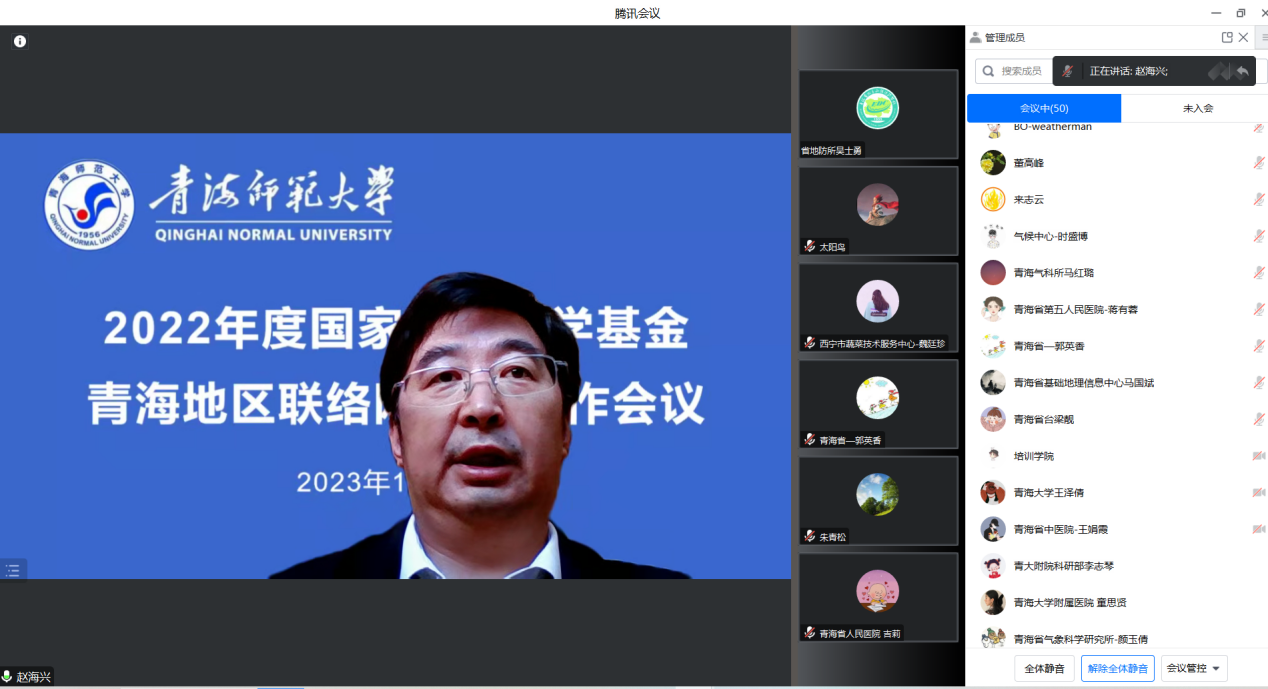The height and width of the screenshot is (689, 1268).
Task: Unmute 蕾高峰 via microphone icon
Action: pyautogui.click(x=1258, y=163)
